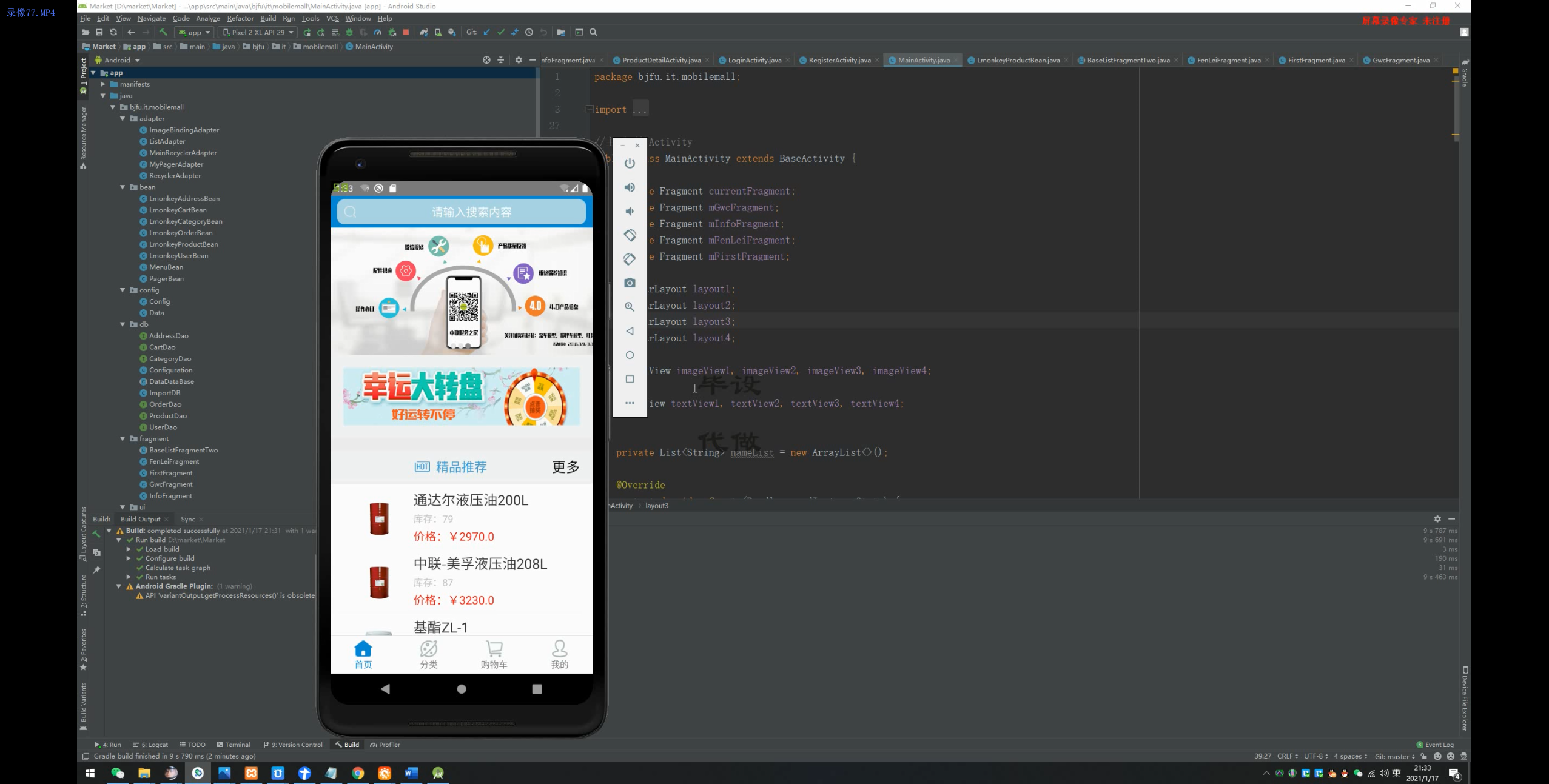Click the select opened file target icon
Screen dimensions: 1549x784
(x=486, y=60)
